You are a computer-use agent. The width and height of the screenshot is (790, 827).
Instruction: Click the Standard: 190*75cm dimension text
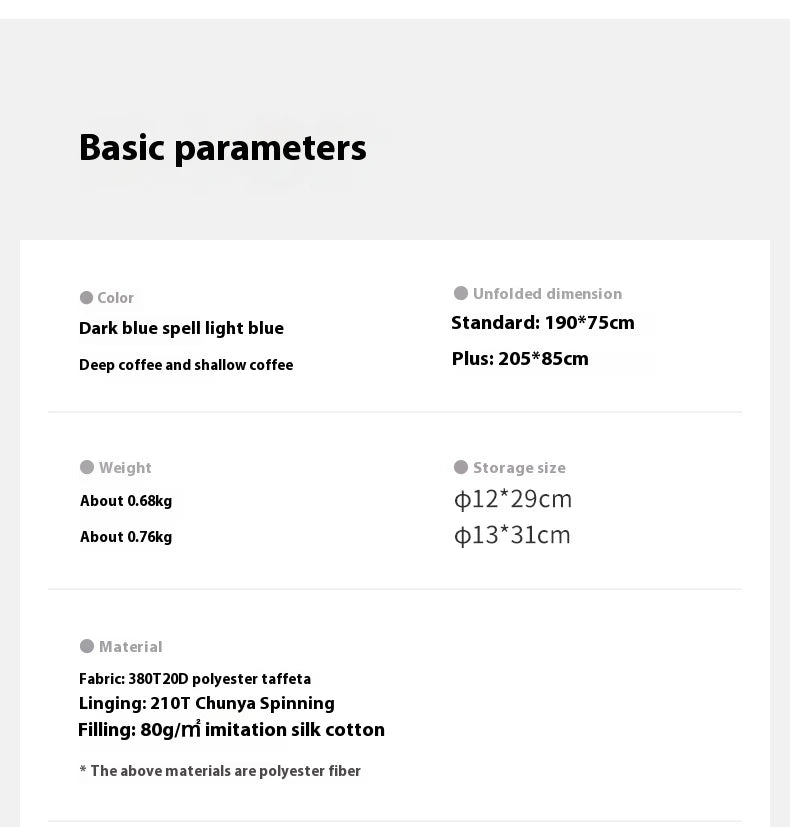542,323
